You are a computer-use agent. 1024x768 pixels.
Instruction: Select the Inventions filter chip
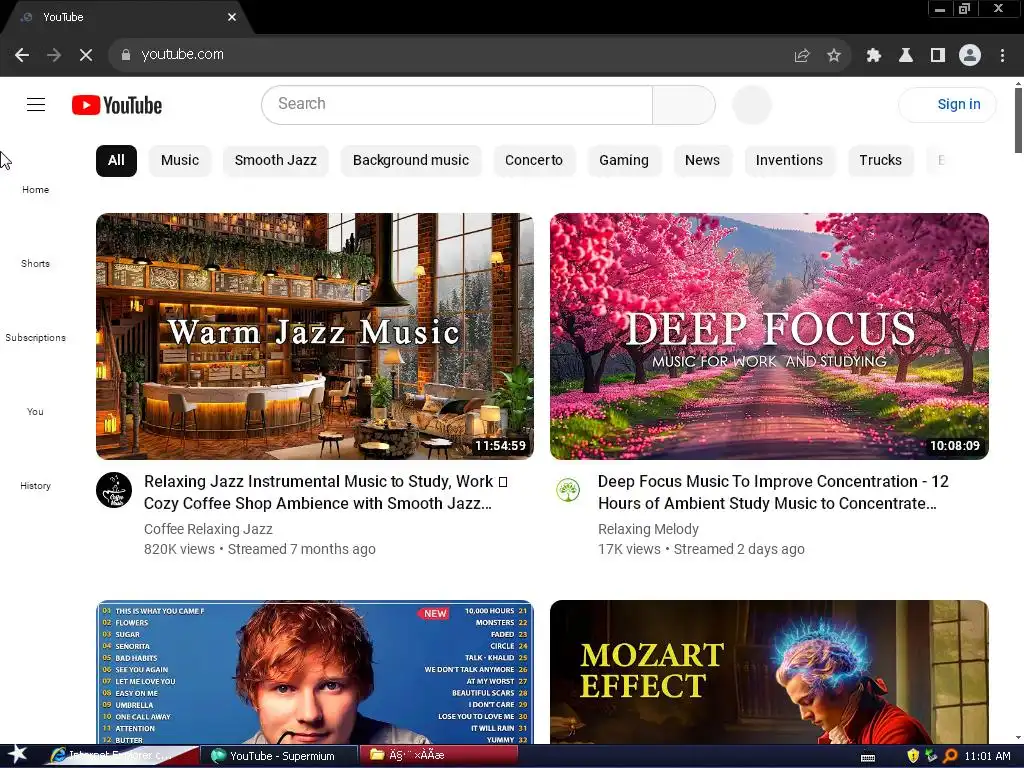click(x=789, y=161)
